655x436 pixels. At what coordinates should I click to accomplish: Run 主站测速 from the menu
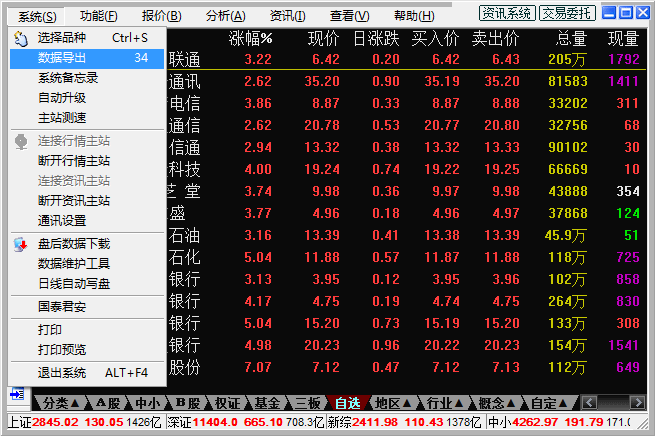point(87,118)
